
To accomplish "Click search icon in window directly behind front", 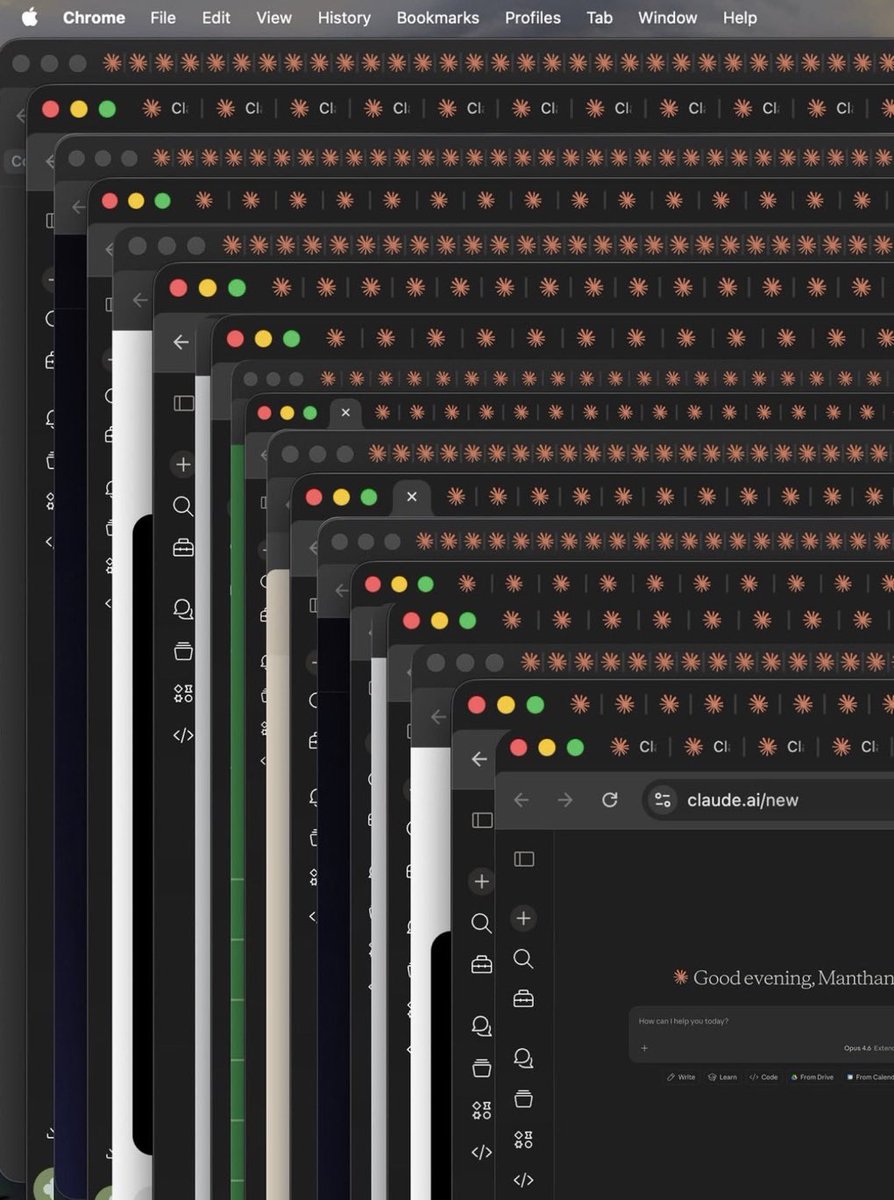I will pyautogui.click(x=481, y=923).
